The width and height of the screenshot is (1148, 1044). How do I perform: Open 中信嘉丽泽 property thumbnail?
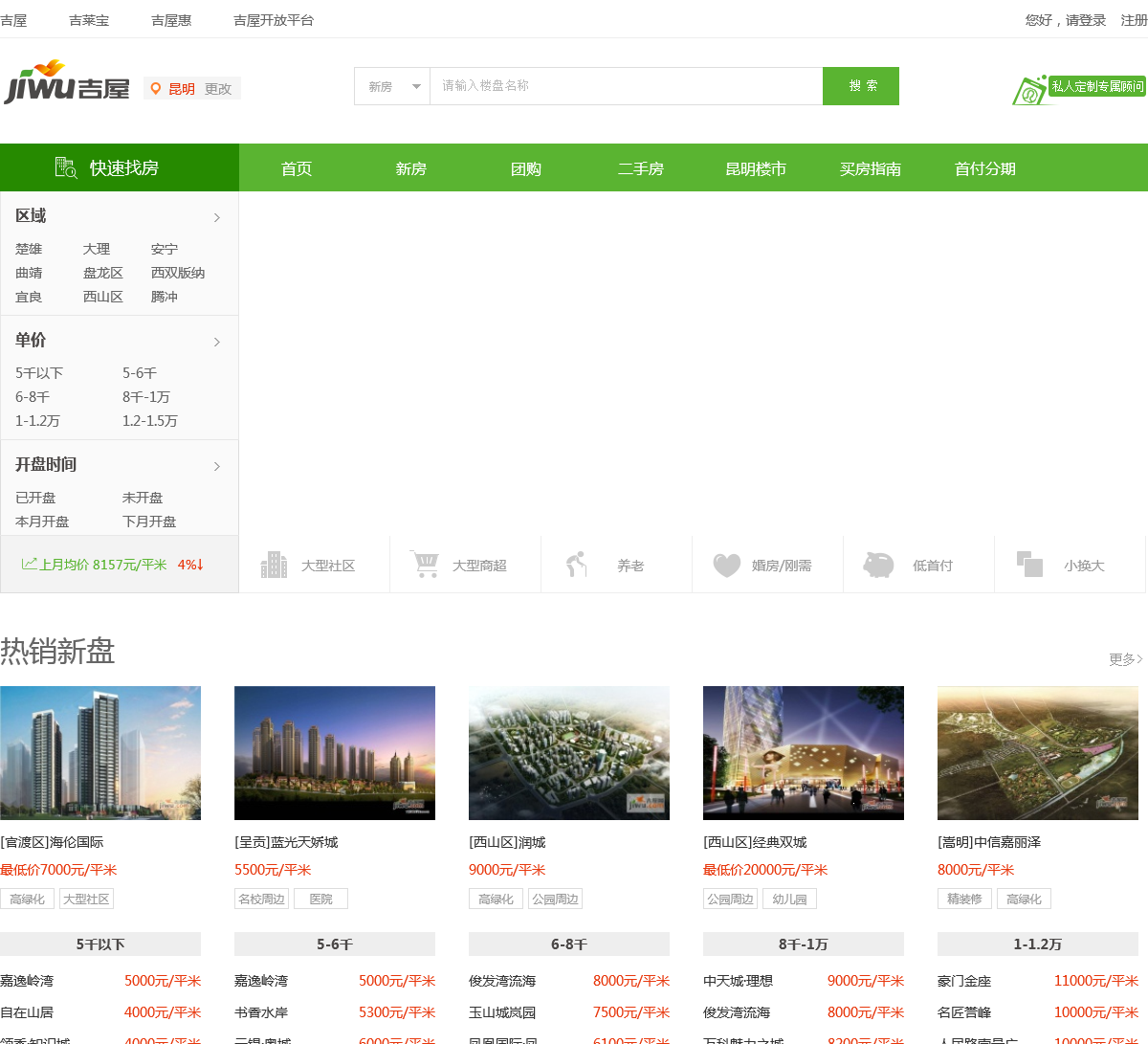pyautogui.click(x=1038, y=753)
